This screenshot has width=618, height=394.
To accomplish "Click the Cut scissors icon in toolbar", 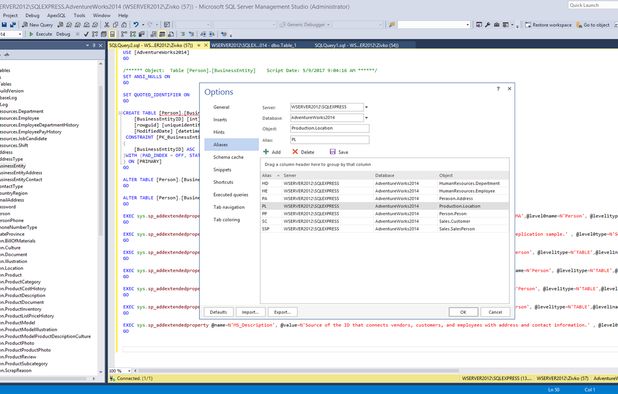I will tap(106, 25).
